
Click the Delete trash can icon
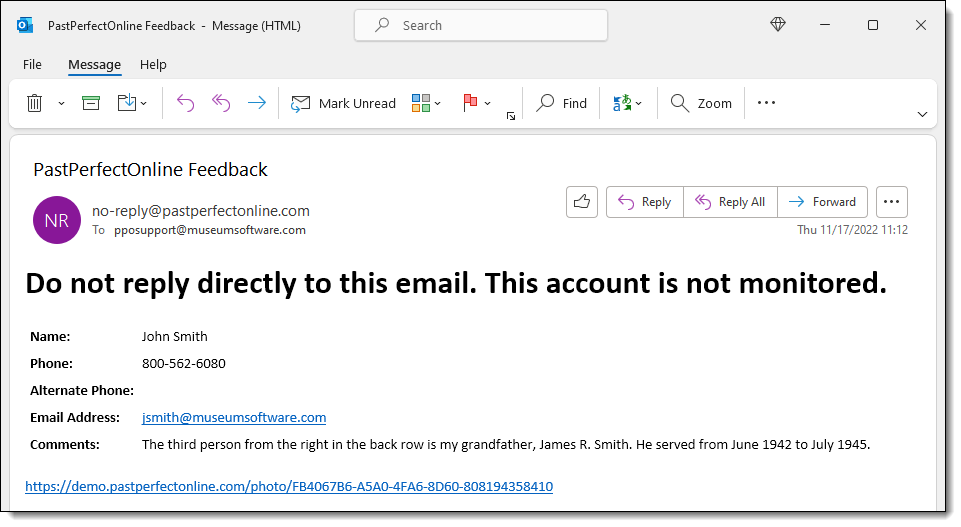(x=34, y=103)
